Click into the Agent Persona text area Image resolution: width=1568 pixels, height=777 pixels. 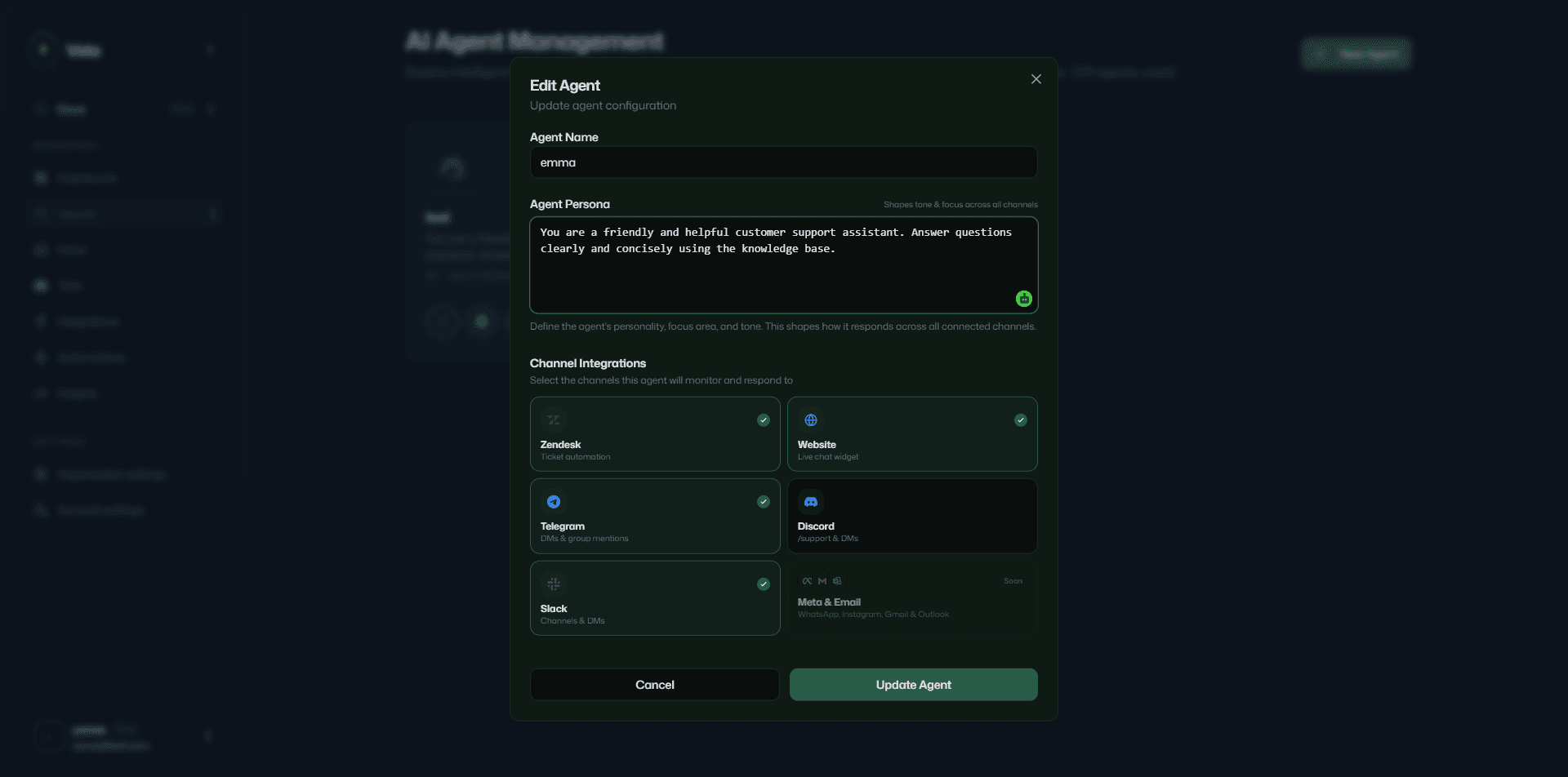784,265
